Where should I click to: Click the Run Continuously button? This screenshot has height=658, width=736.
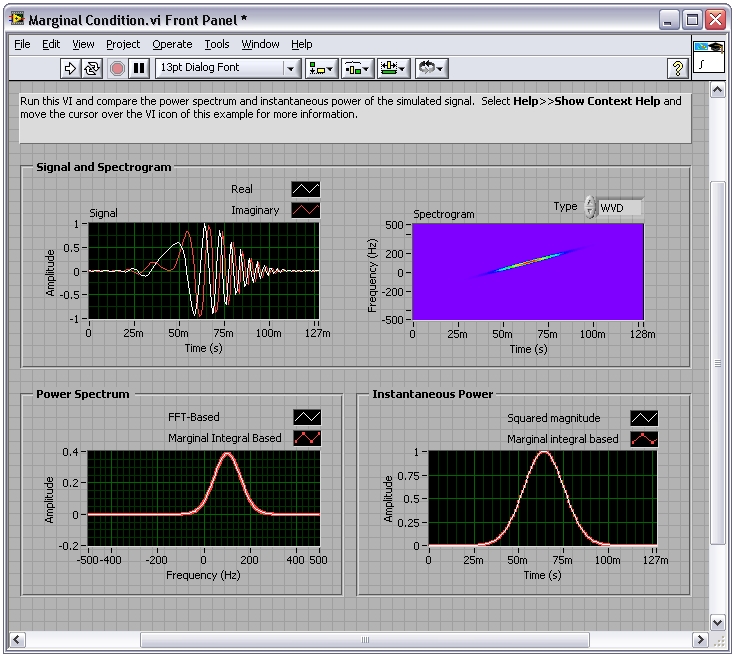point(92,68)
